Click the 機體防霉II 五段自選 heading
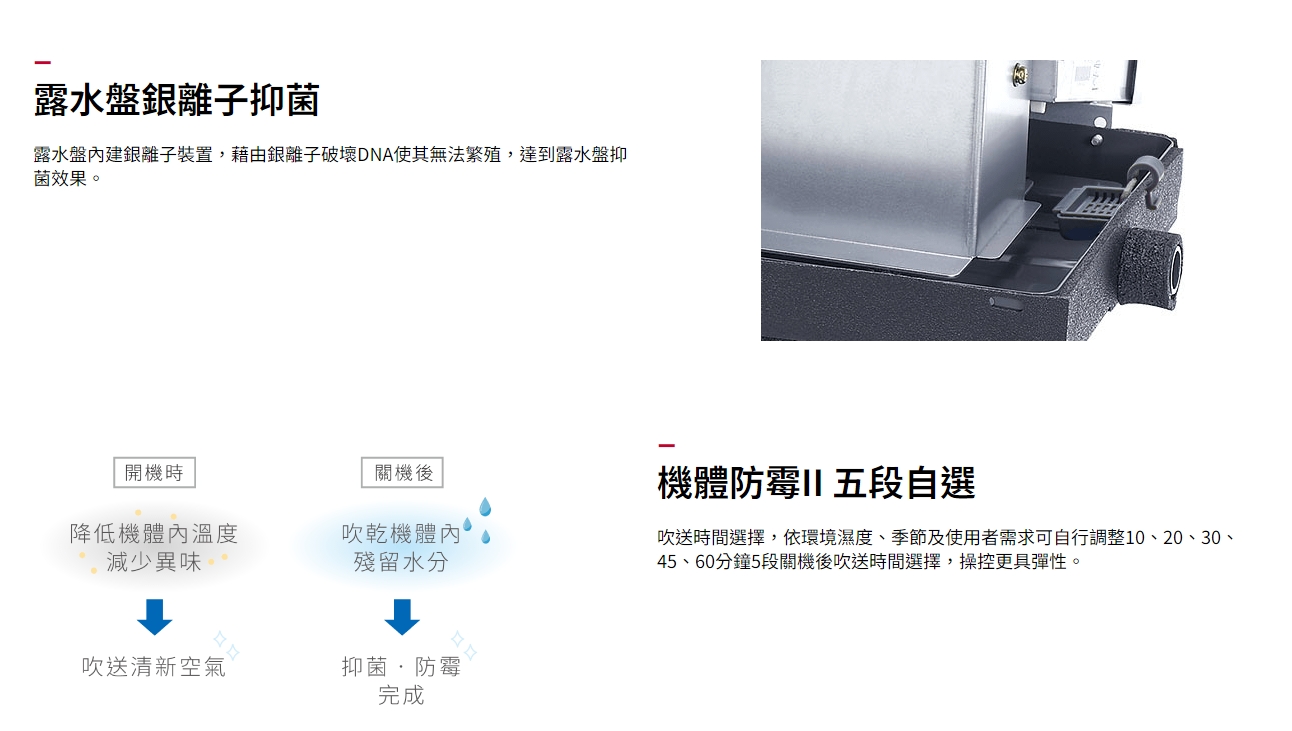The image size is (1292, 731). 816,483
